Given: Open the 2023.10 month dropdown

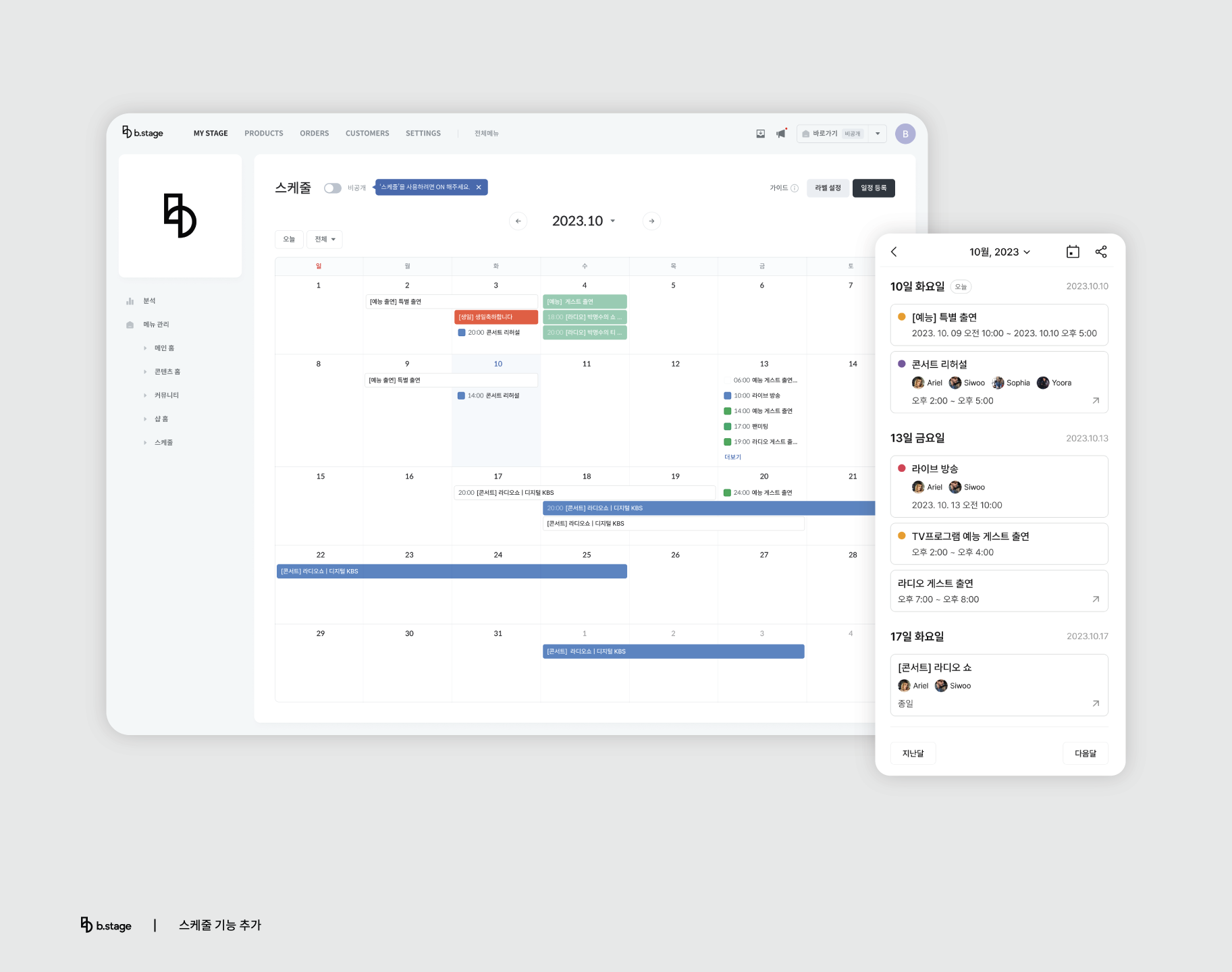Looking at the screenshot, I should (584, 221).
